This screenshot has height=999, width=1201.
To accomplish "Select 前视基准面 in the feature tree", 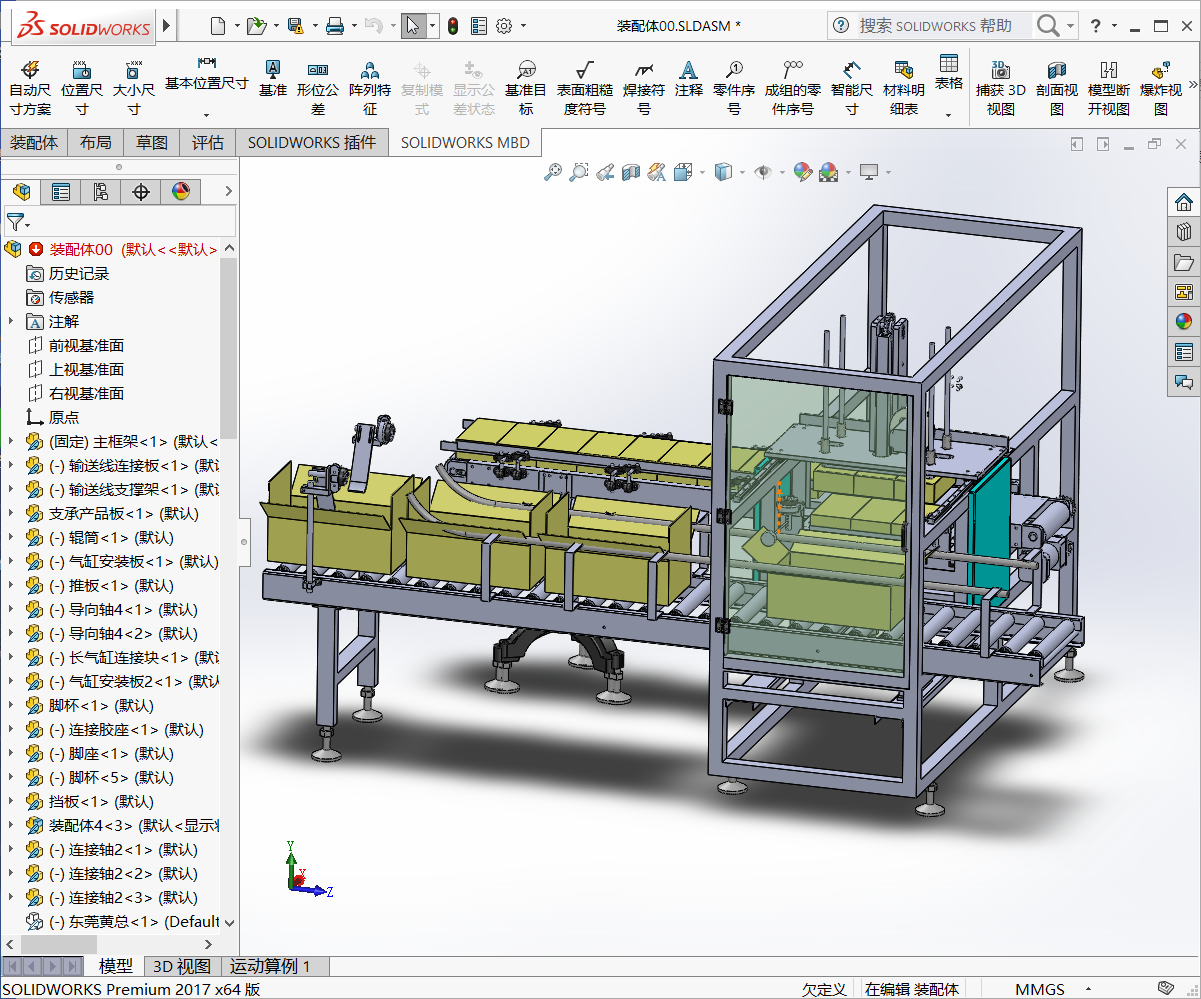I will (x=86, y=345).
